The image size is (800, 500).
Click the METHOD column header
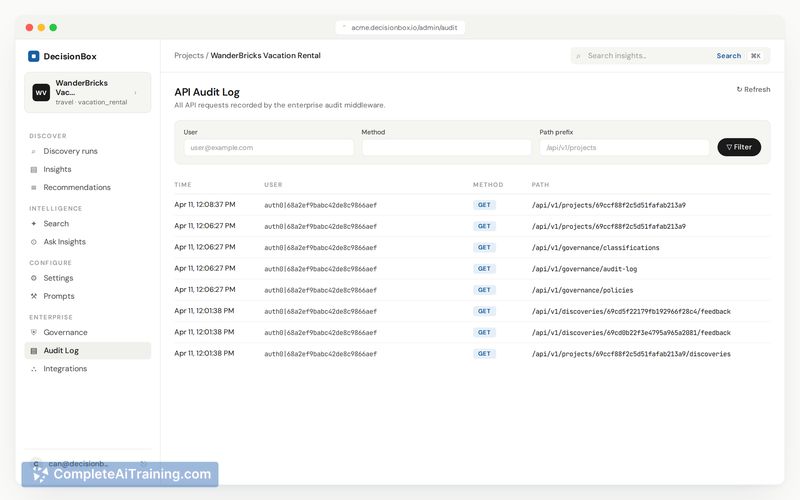[x=488, y=185]
